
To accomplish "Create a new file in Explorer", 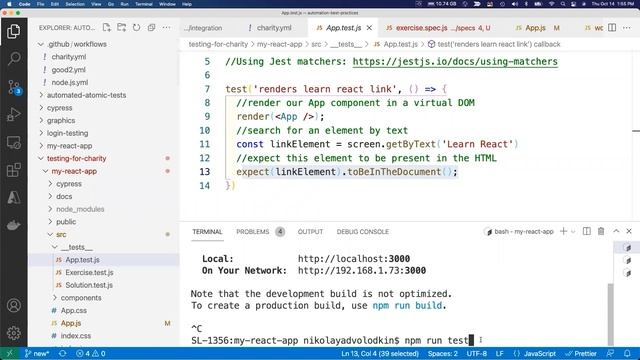I will [107, 27].
